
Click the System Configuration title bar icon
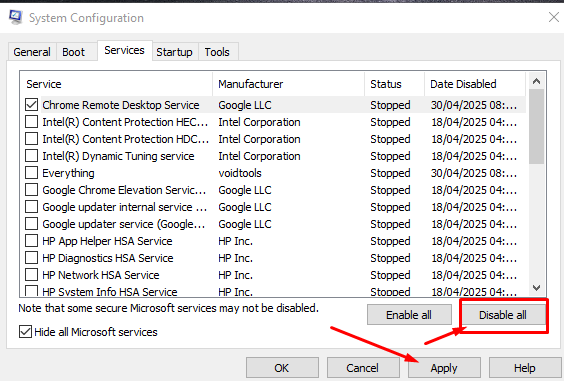tap(16, 17)
